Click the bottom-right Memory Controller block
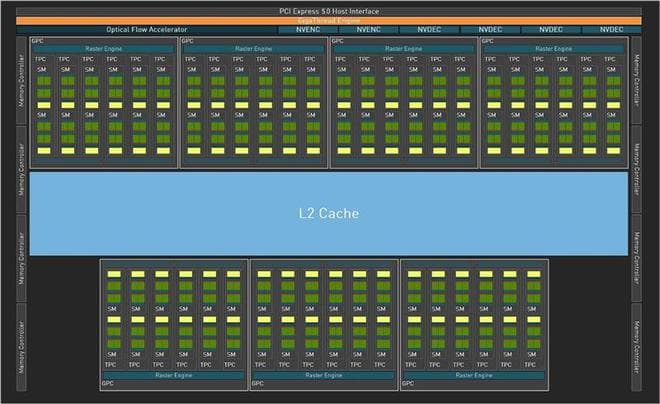Screen dimensions: 660x404 tap(635, 350)
